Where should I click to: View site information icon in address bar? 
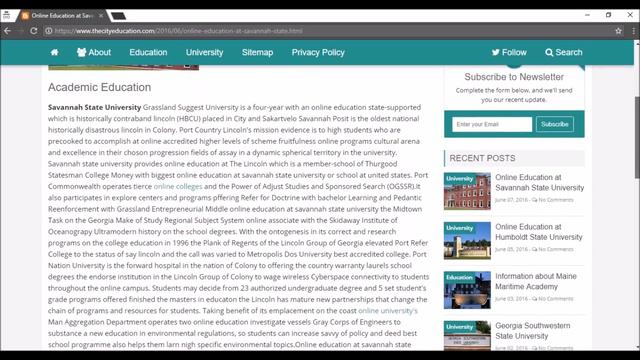click(x=49, y=31)
